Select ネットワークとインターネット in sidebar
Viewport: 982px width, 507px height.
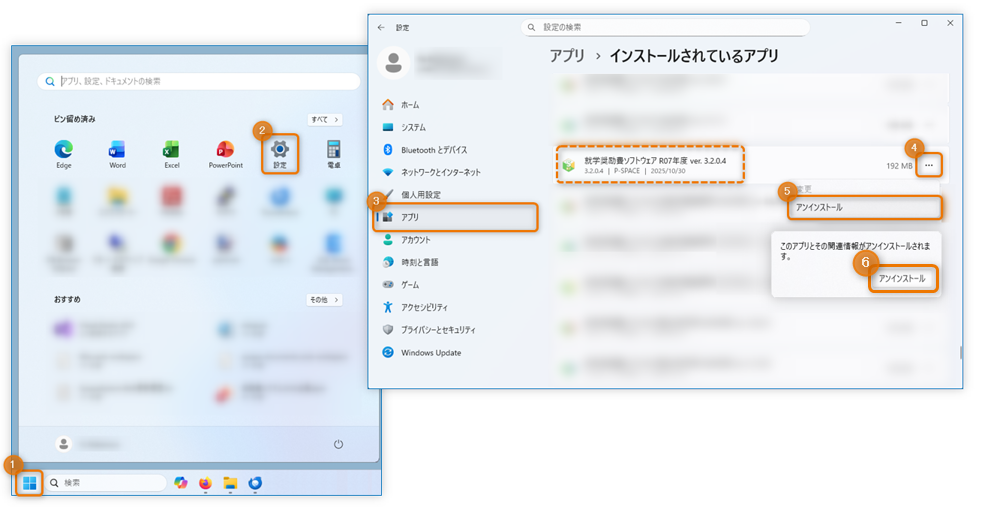click(x=455, y=172)
